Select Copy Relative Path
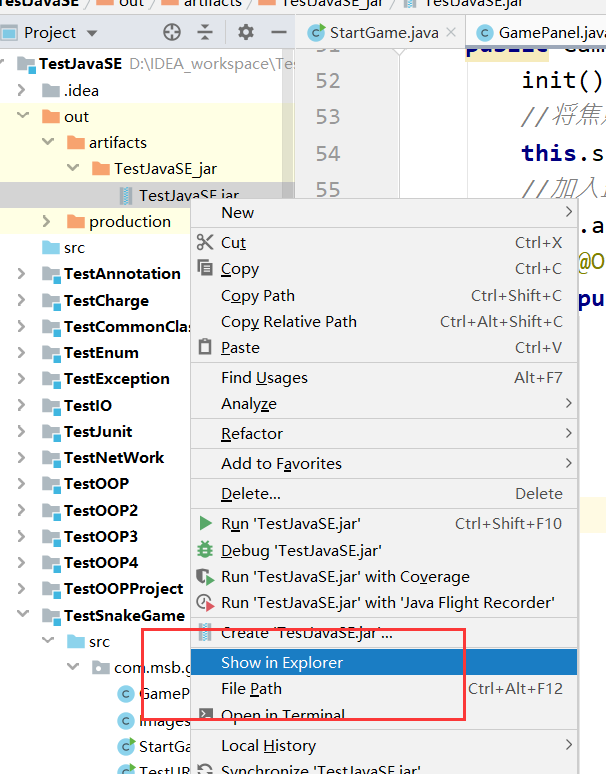 (x=383, y=321)
